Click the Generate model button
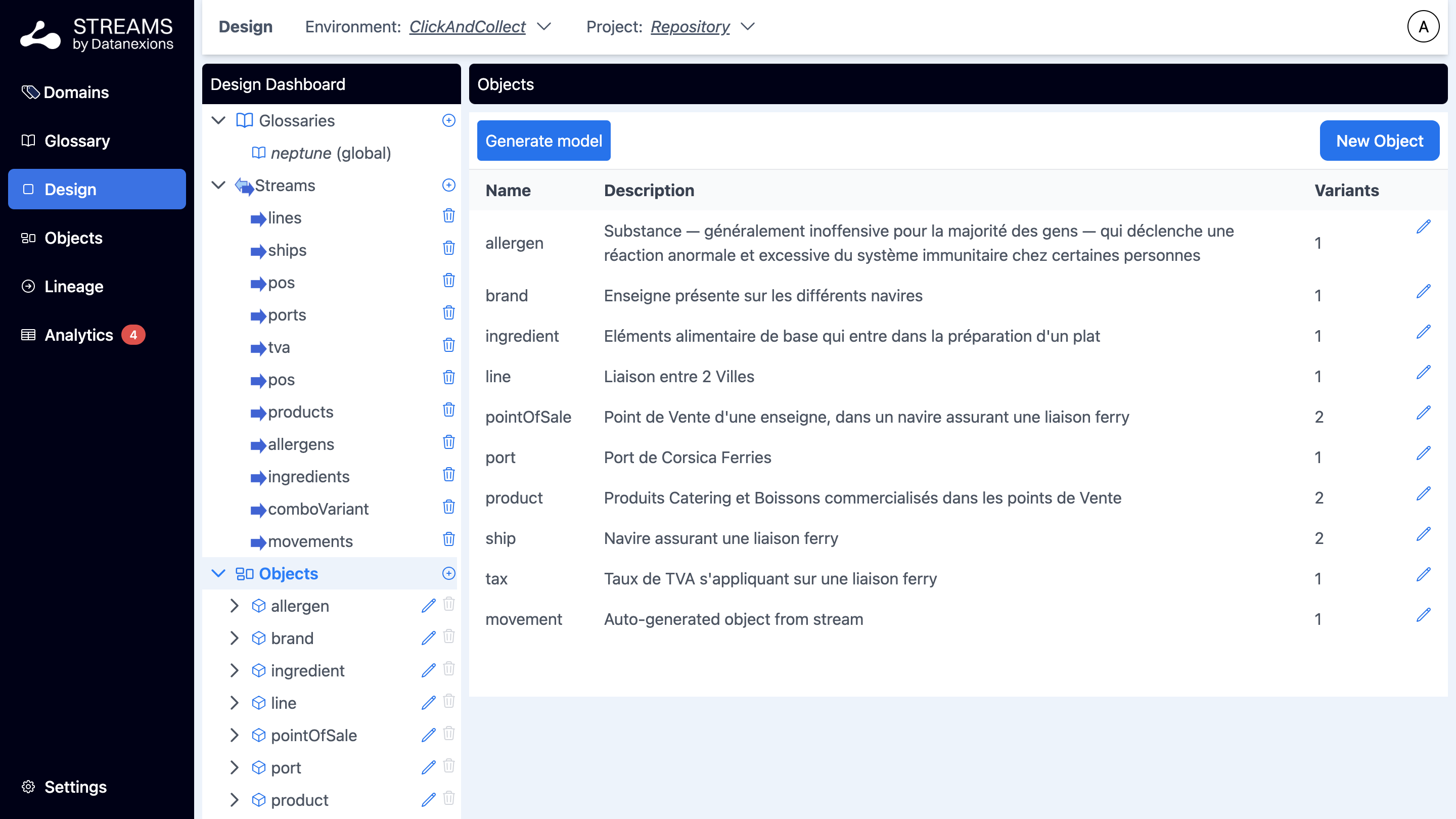The height and width of the screenshot is (819, 1456). point(543,141)
